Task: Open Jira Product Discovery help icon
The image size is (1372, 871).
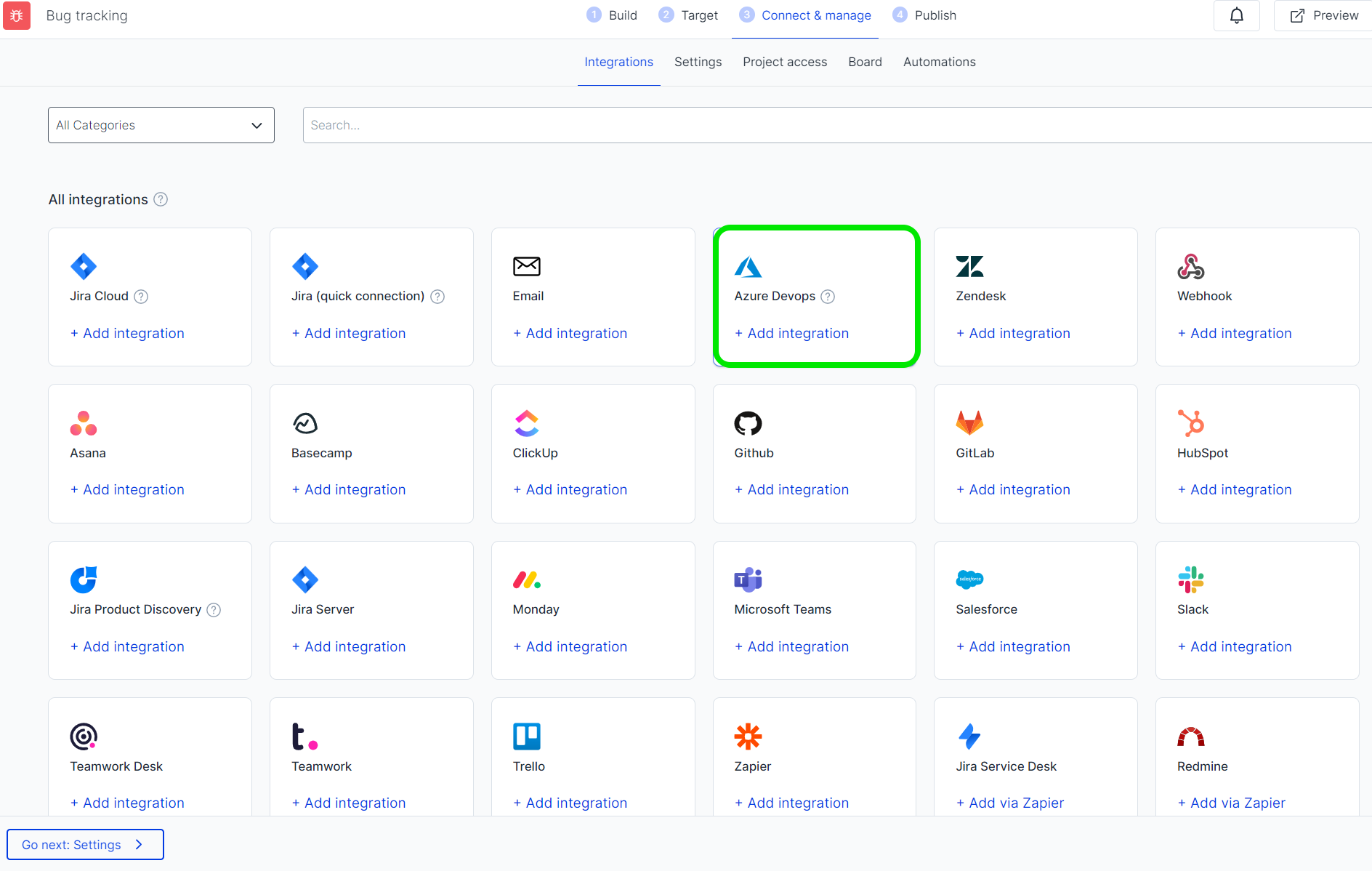Action: point(214,610)
